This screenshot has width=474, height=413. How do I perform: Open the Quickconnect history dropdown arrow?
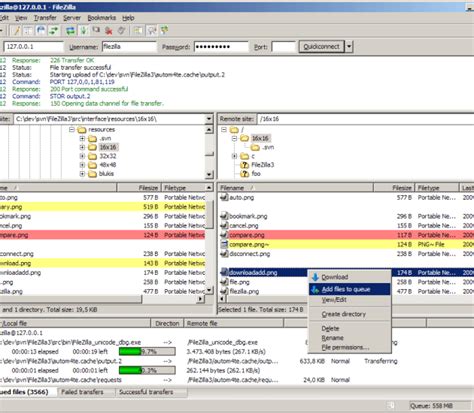[349, 47]
